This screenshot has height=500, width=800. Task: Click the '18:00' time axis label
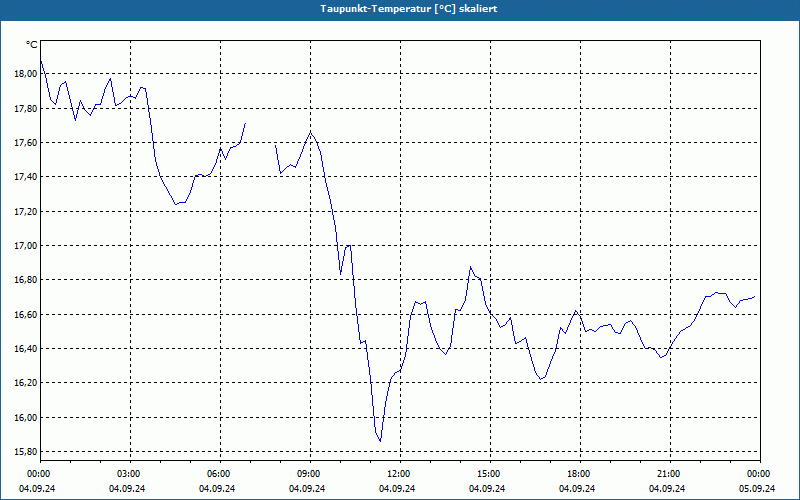pos(580,474)
